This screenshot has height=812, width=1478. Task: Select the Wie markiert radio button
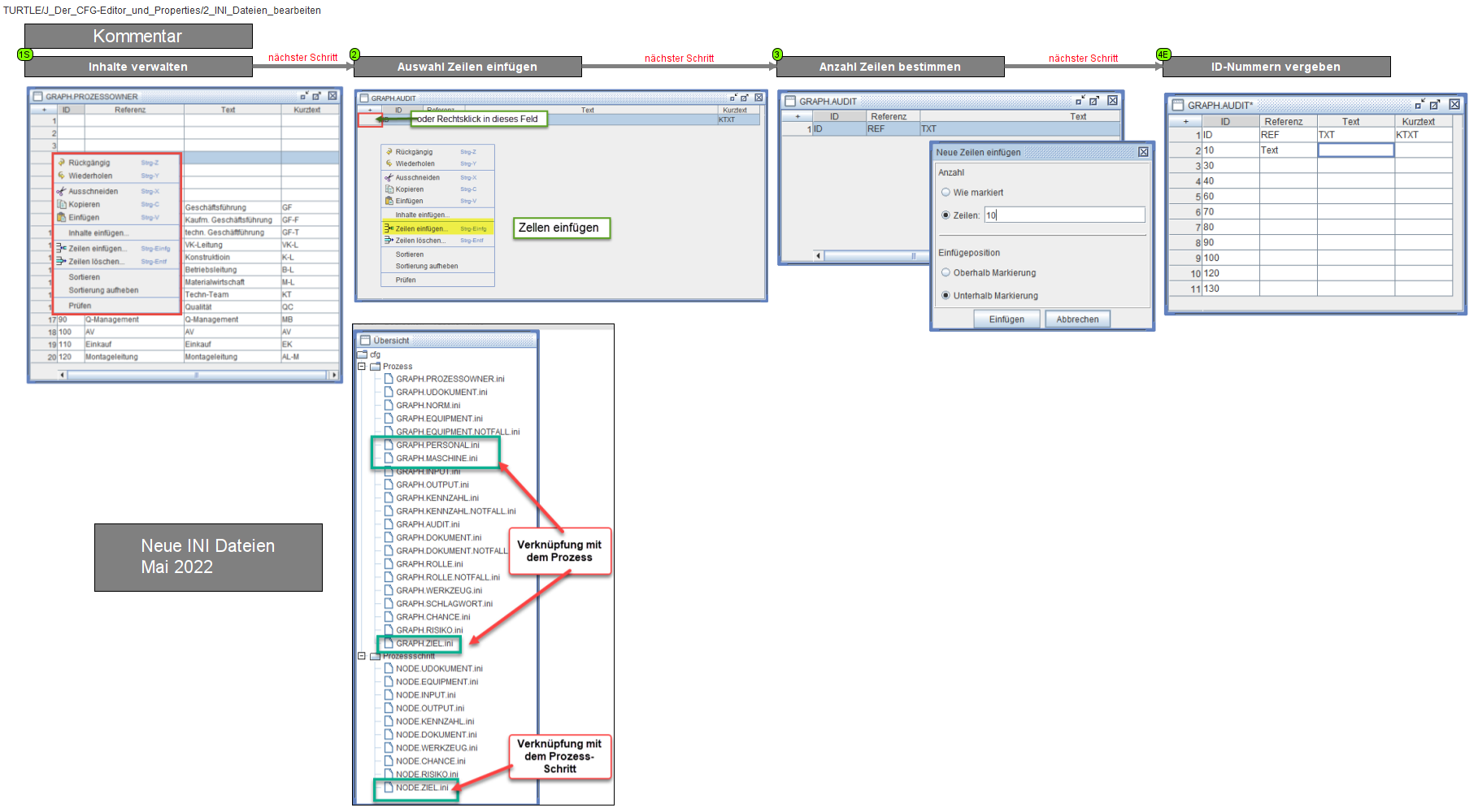945,193
